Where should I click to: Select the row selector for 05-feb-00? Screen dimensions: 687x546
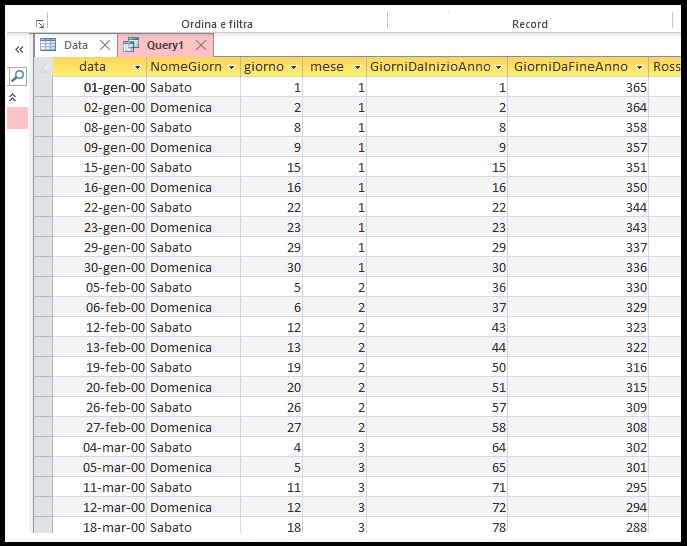[x=43, y=287]
